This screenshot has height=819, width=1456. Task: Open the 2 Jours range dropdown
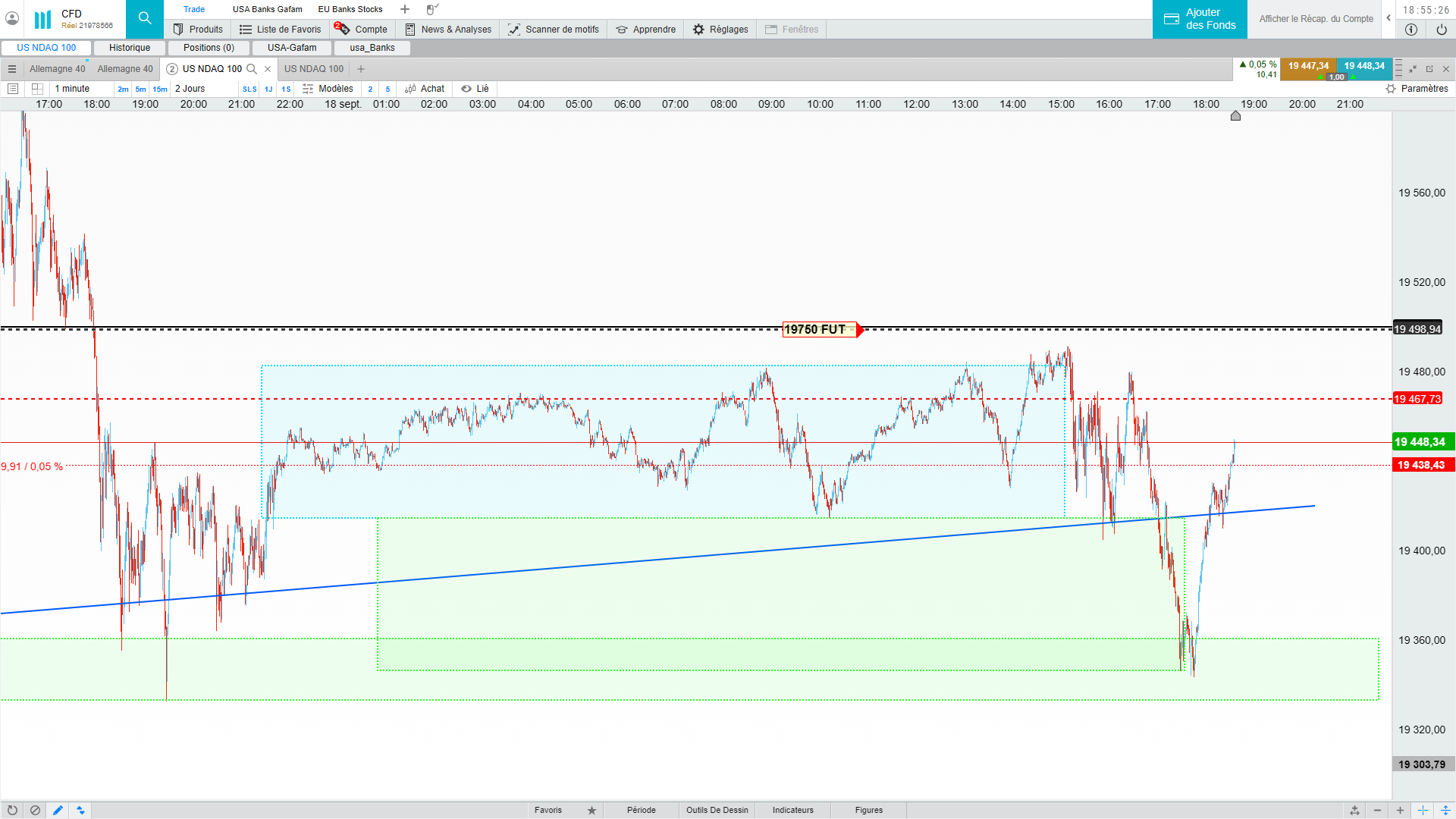point(190,89)
